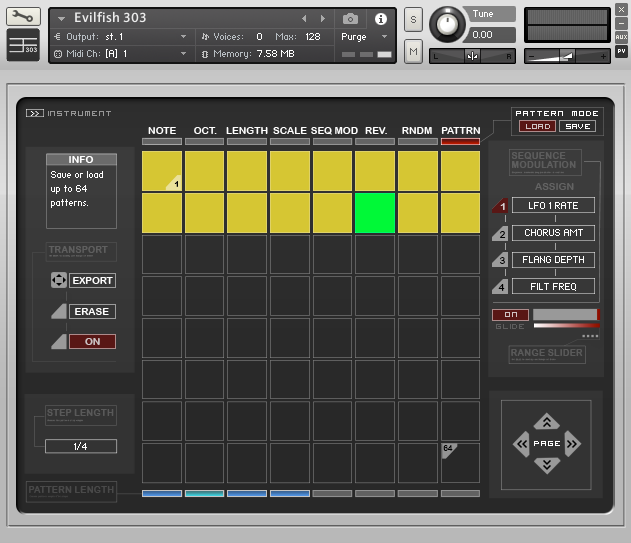The image size is (631, 543).
Task: Click the page left double-arrow icon
Action: click(521, 443)
